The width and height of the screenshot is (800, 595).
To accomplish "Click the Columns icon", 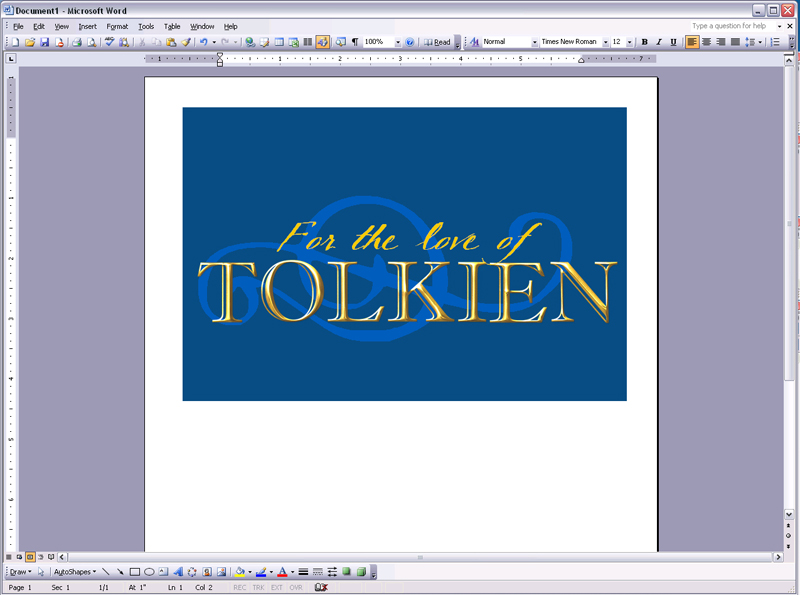I will tap(308, 42).
